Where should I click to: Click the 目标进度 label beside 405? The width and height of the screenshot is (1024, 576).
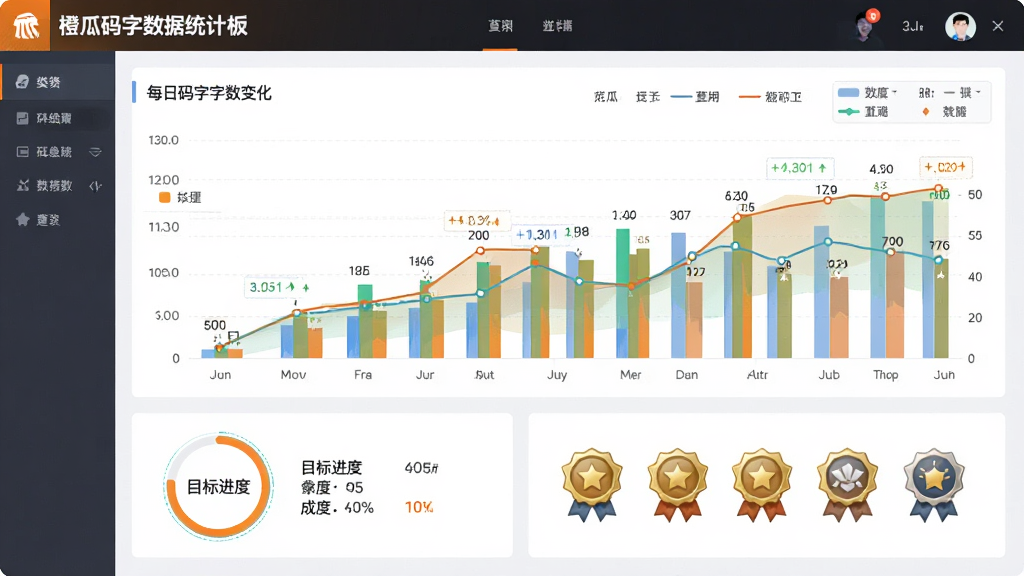[331, 468]
